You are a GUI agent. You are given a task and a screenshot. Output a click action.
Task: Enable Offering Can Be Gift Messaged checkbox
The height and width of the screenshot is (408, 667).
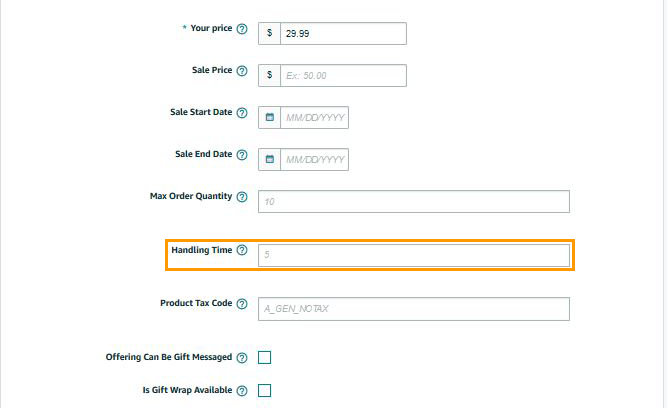point(265,357)
